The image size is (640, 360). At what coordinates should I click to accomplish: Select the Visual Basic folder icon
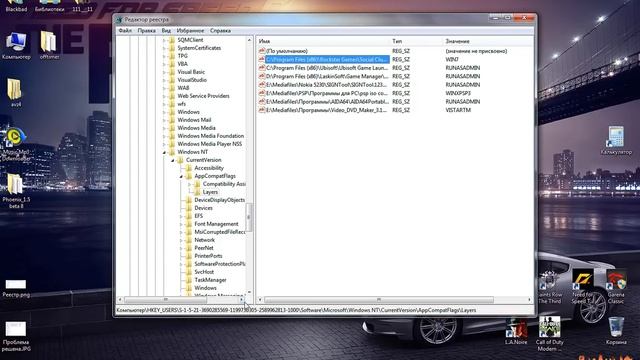pyautogui.click(x=172, y=72)
